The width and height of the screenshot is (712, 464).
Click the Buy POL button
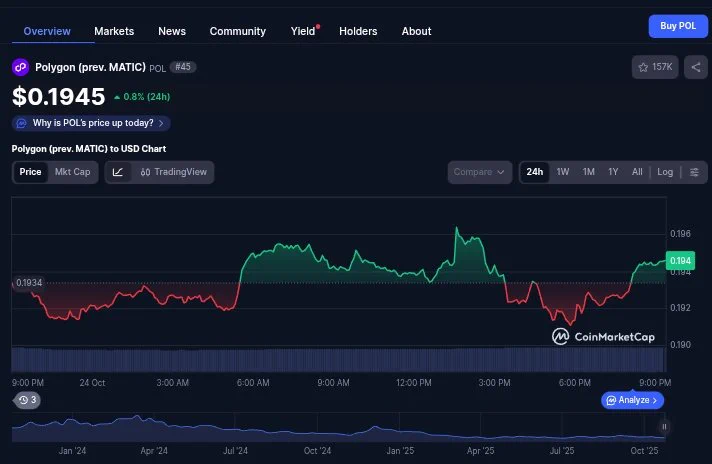point(678,26)
